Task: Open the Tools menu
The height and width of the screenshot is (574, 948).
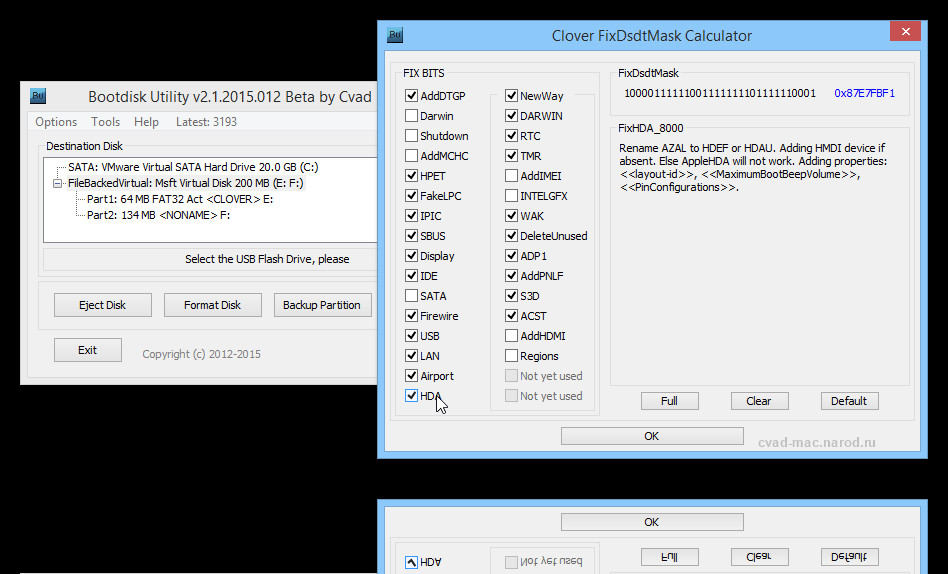Action: click(105, 122)
